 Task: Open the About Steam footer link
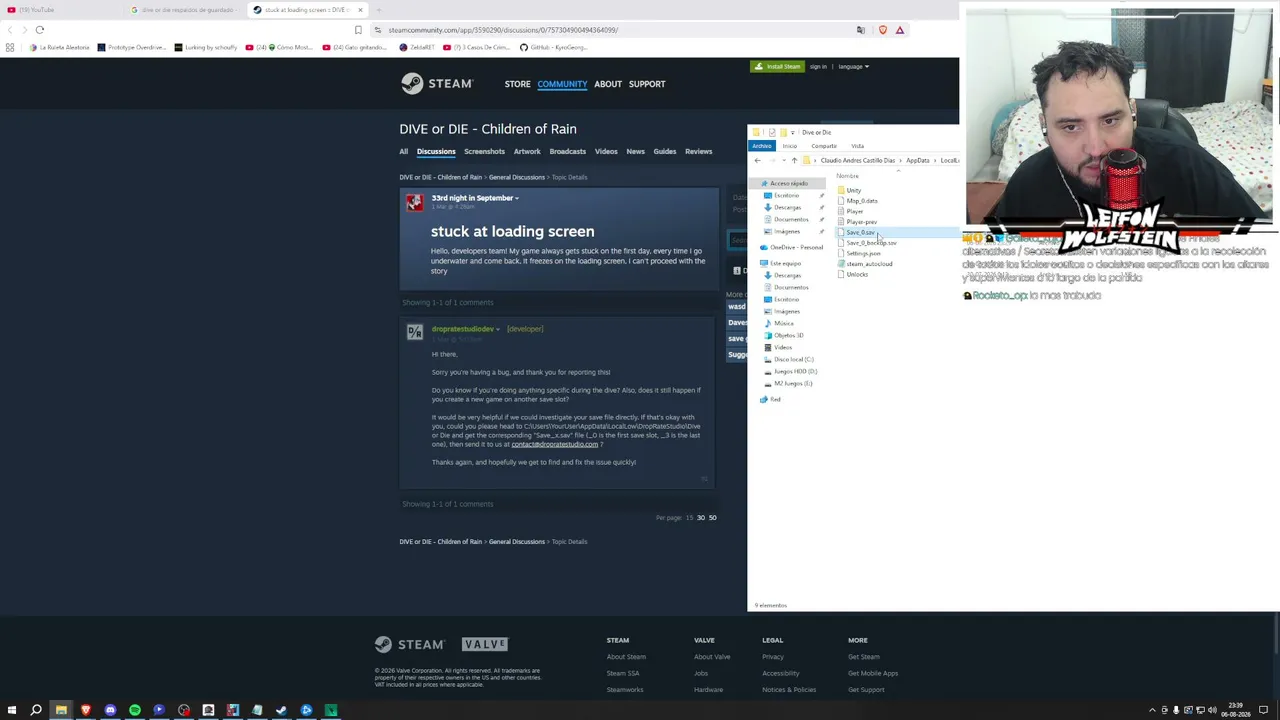pos(626,657)
